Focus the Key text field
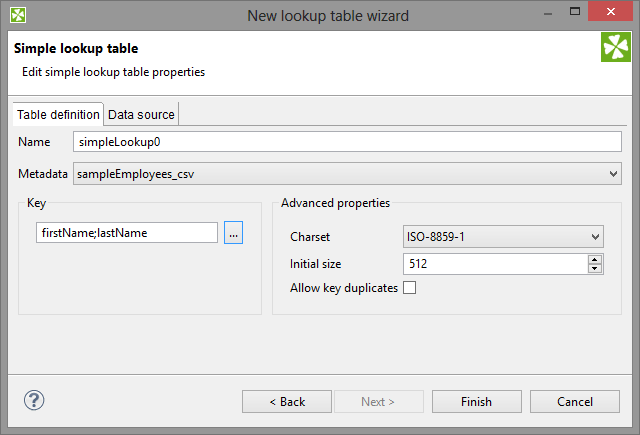Image resolution: width=640 pixels, height=435 pixels. (x=128, y=233)
